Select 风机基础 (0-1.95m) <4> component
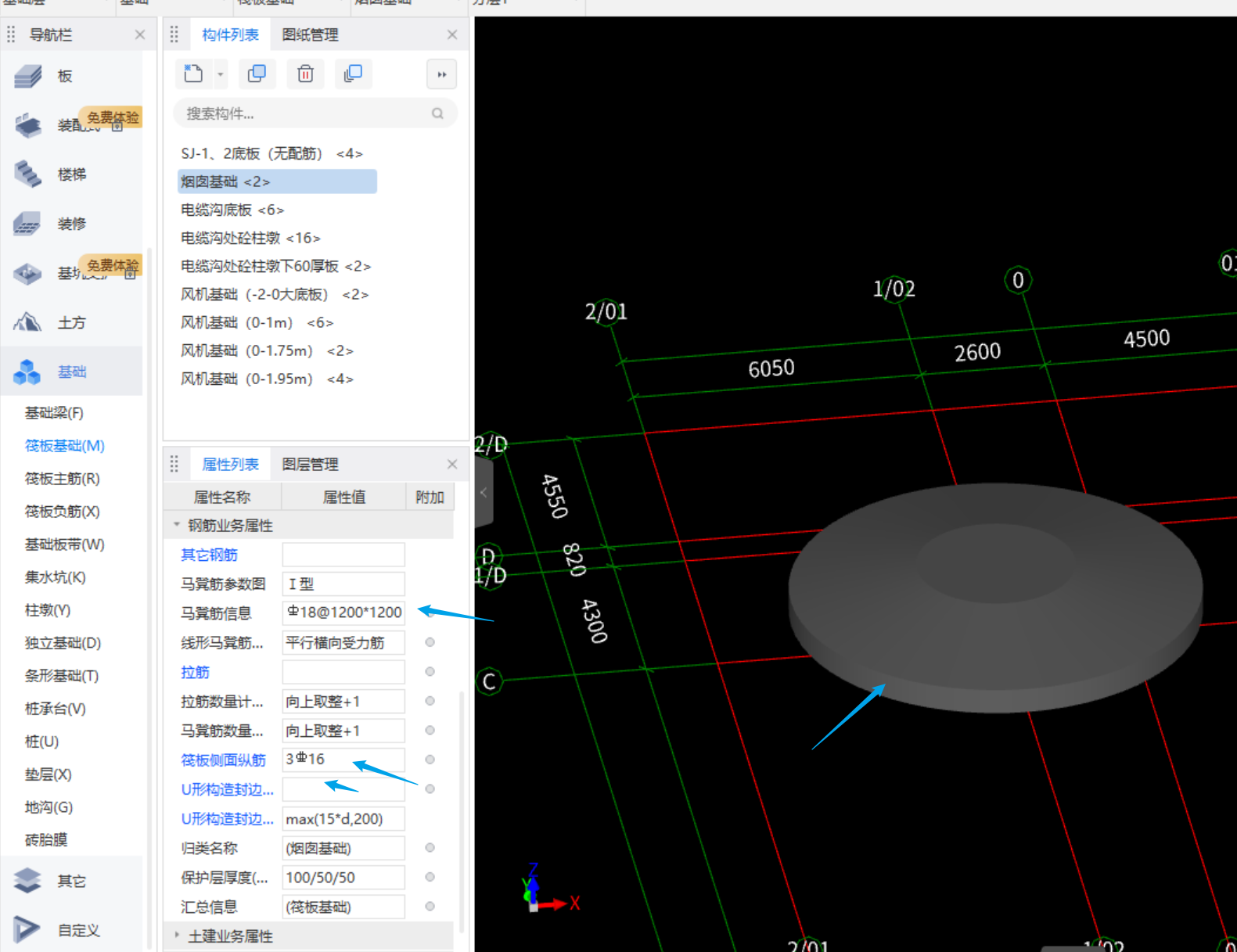This screenshot has height=952, width=1237. (267, 379)
